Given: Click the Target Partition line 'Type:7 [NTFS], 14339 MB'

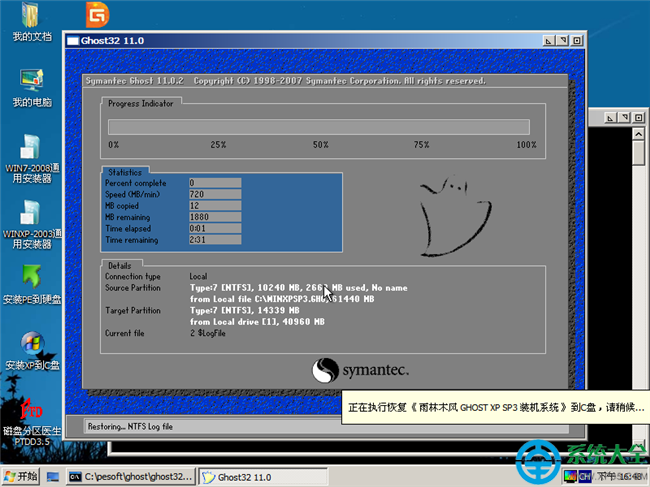Looking at the screenshot, I should (x=245, y=310).
